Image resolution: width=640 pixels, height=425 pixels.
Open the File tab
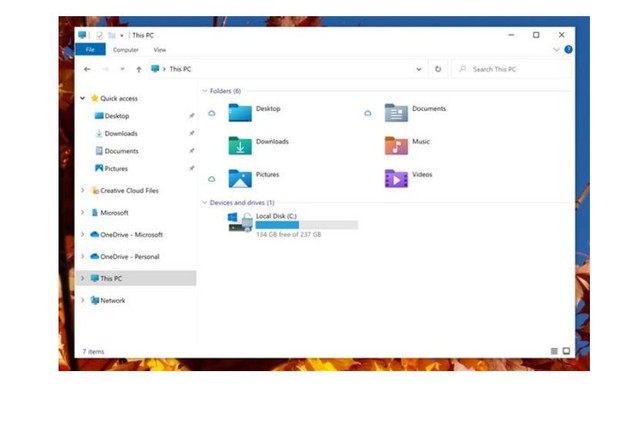(90, 49)
